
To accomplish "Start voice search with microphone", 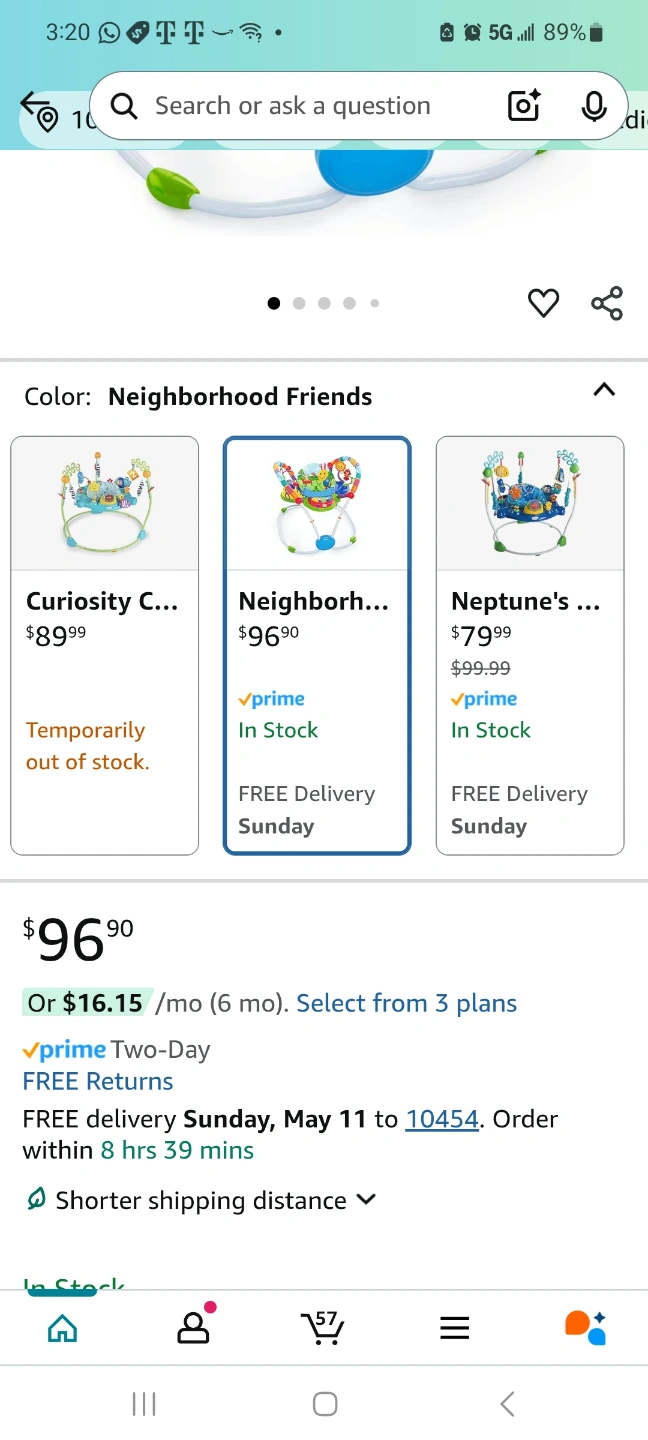I will [x=594, y=106].
